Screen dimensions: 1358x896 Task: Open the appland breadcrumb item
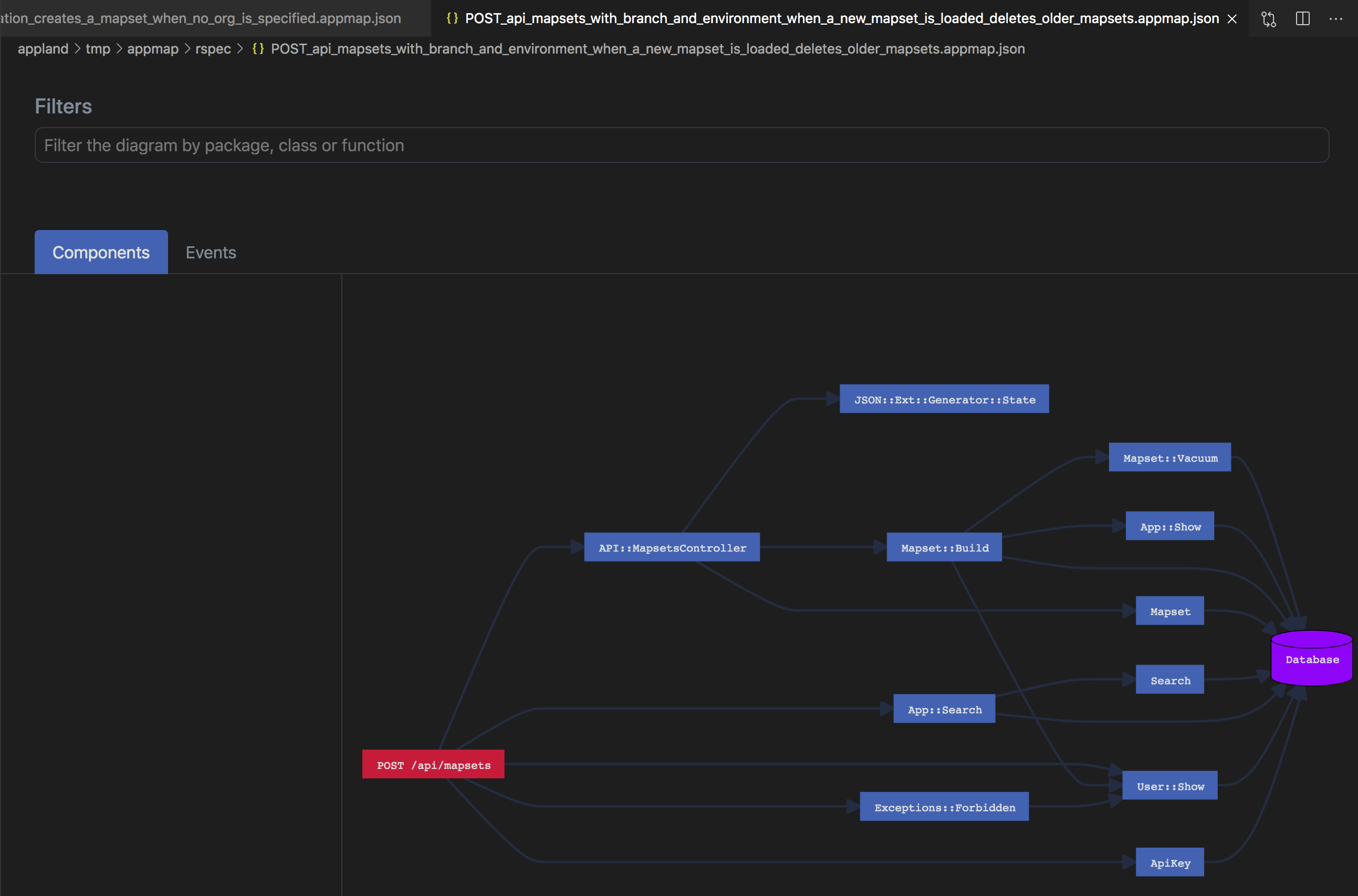[x=43, y=48]
